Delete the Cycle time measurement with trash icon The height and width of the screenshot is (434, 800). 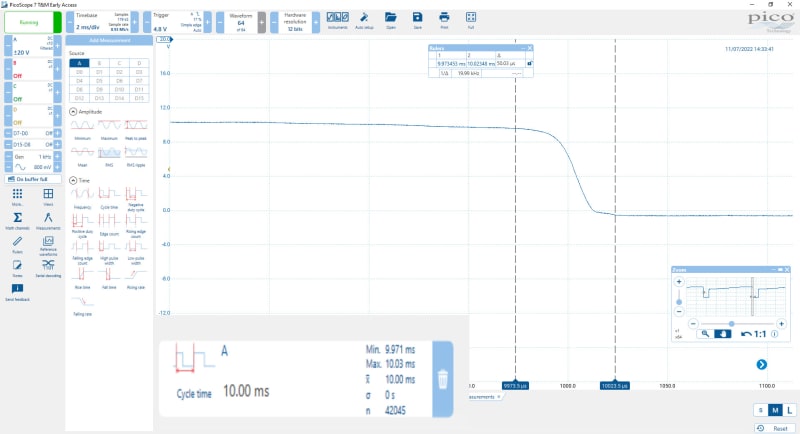pos(443,379)
